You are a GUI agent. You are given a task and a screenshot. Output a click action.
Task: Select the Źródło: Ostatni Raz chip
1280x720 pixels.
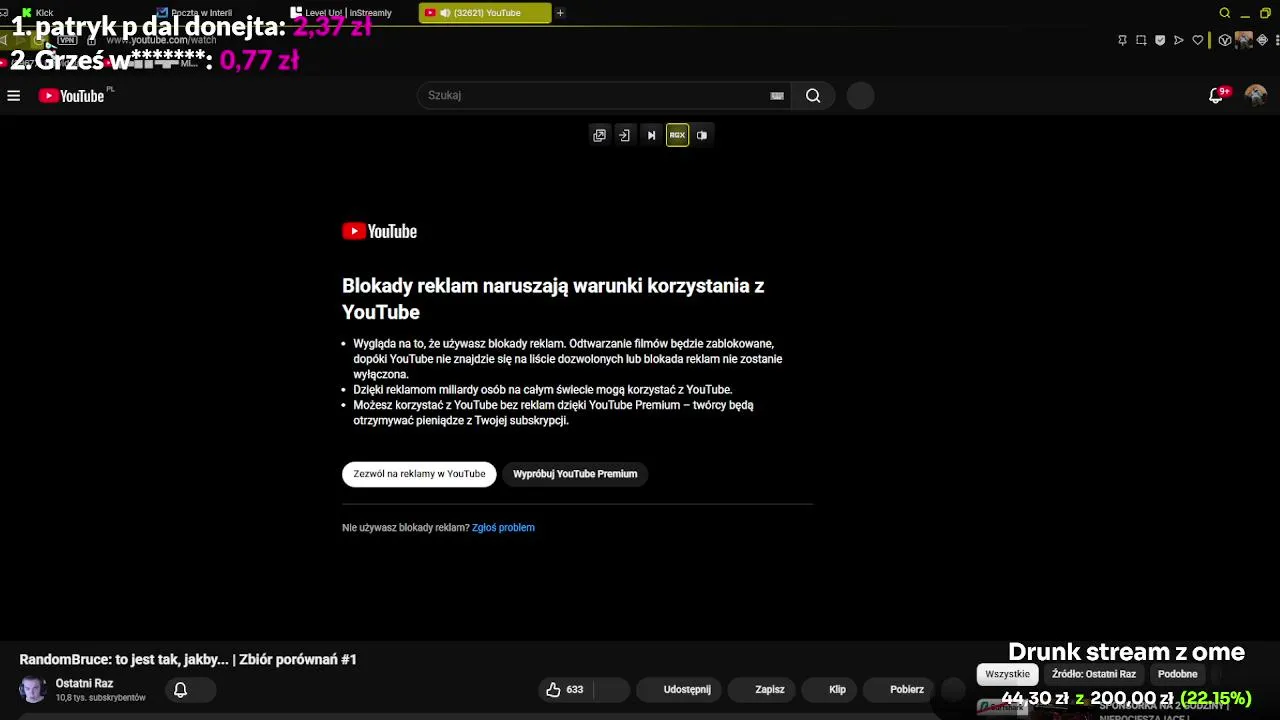coord(1093,674)
